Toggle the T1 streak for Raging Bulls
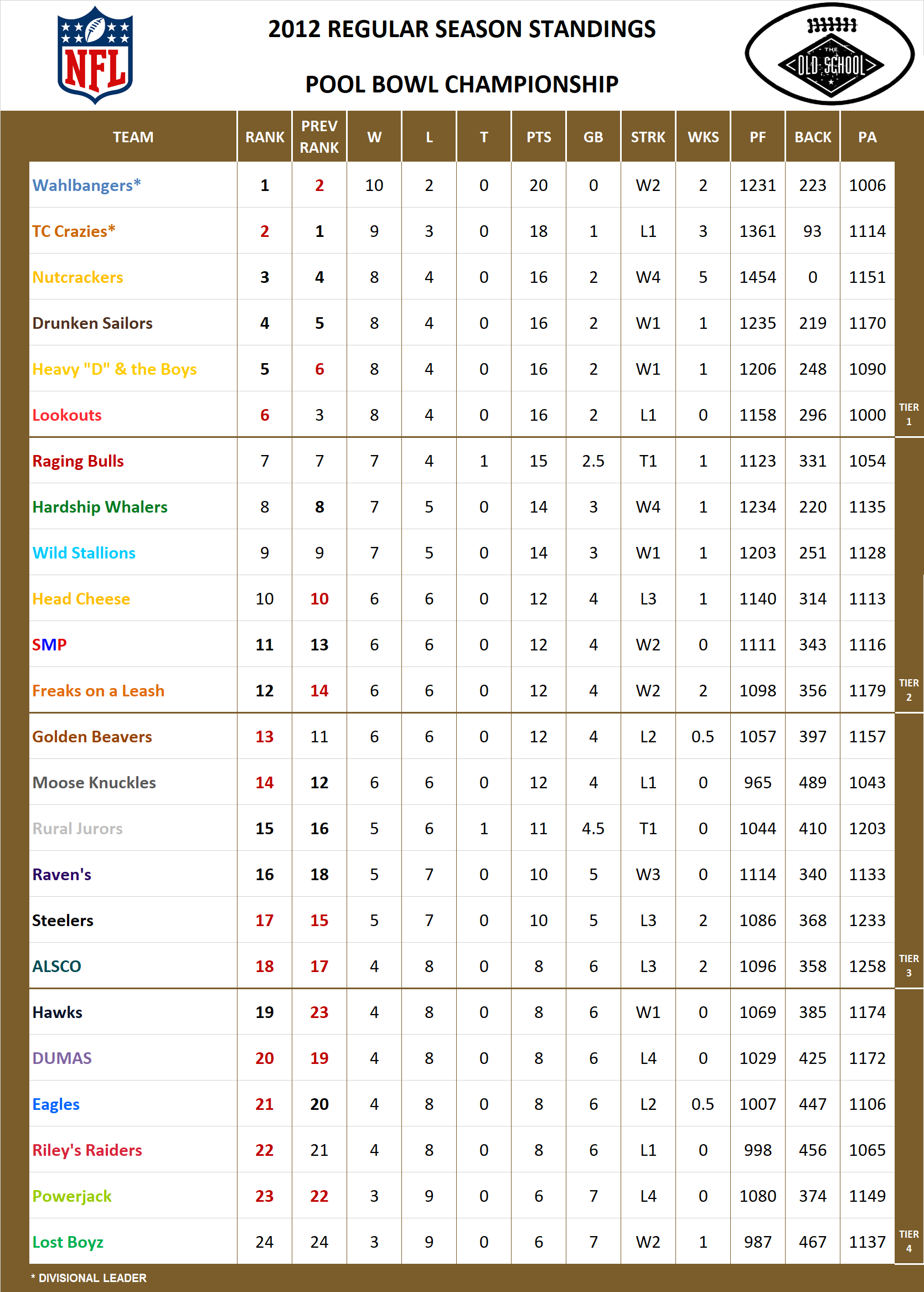 click(648, 461)
